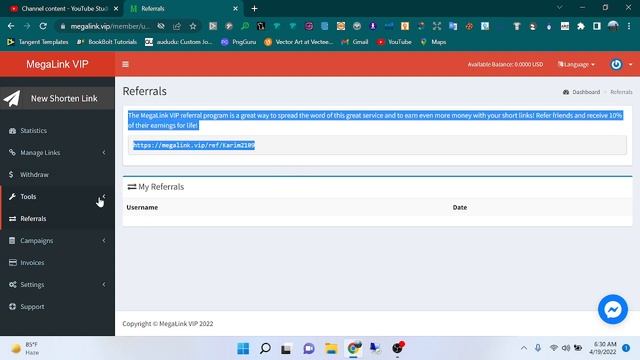Click the Settings gears icon
The height and width of the screenshot is (360, 640).
click(x=13, y=285)
